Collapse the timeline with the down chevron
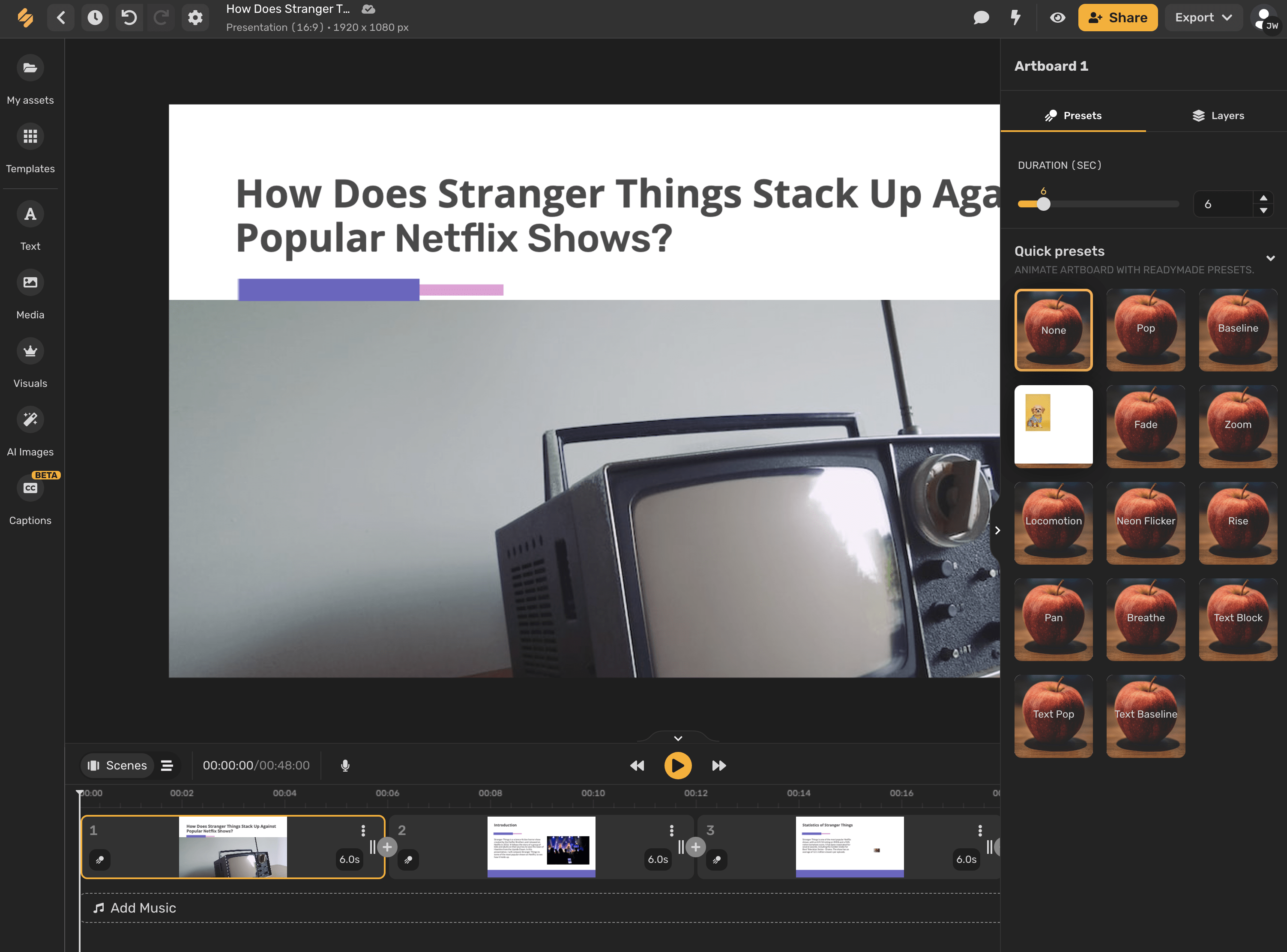 tap(678, 738)
